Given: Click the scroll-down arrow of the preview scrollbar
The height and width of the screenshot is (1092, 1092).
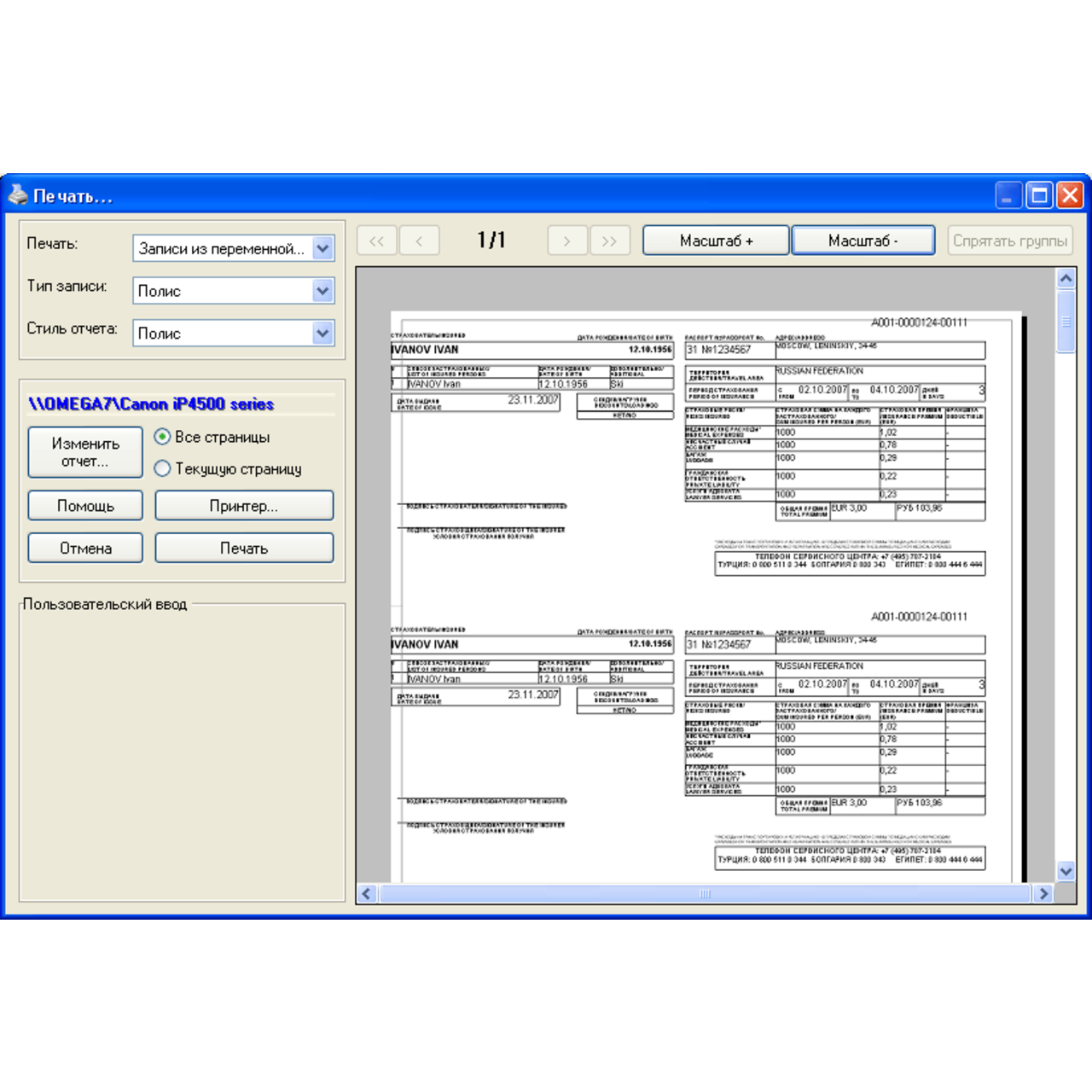Looking at the screenshot, I should 1066,872.
